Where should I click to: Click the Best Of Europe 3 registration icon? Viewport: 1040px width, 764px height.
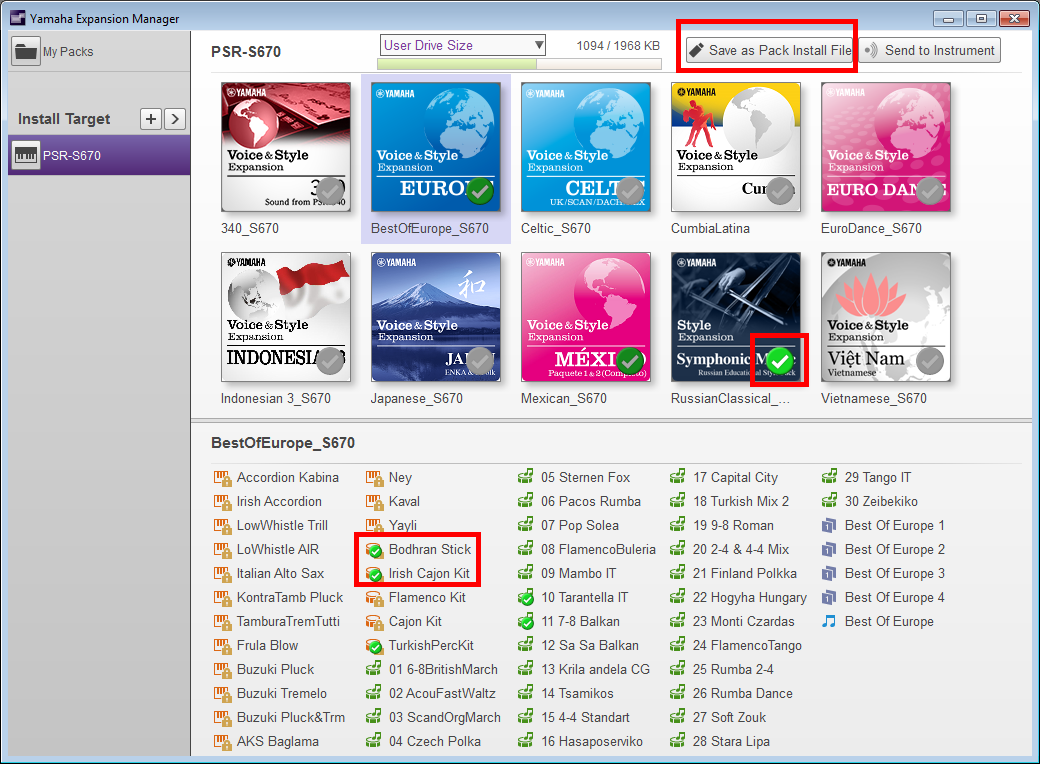click(830, 573)
